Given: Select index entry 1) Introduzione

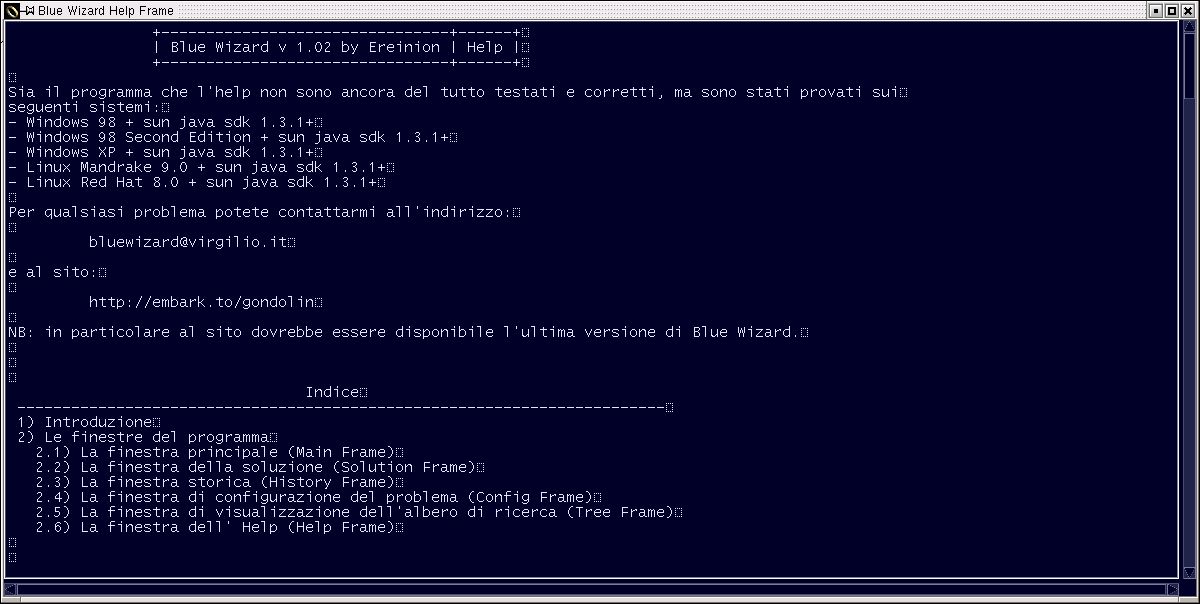Looking at the screenshot, I should [84, 422].
